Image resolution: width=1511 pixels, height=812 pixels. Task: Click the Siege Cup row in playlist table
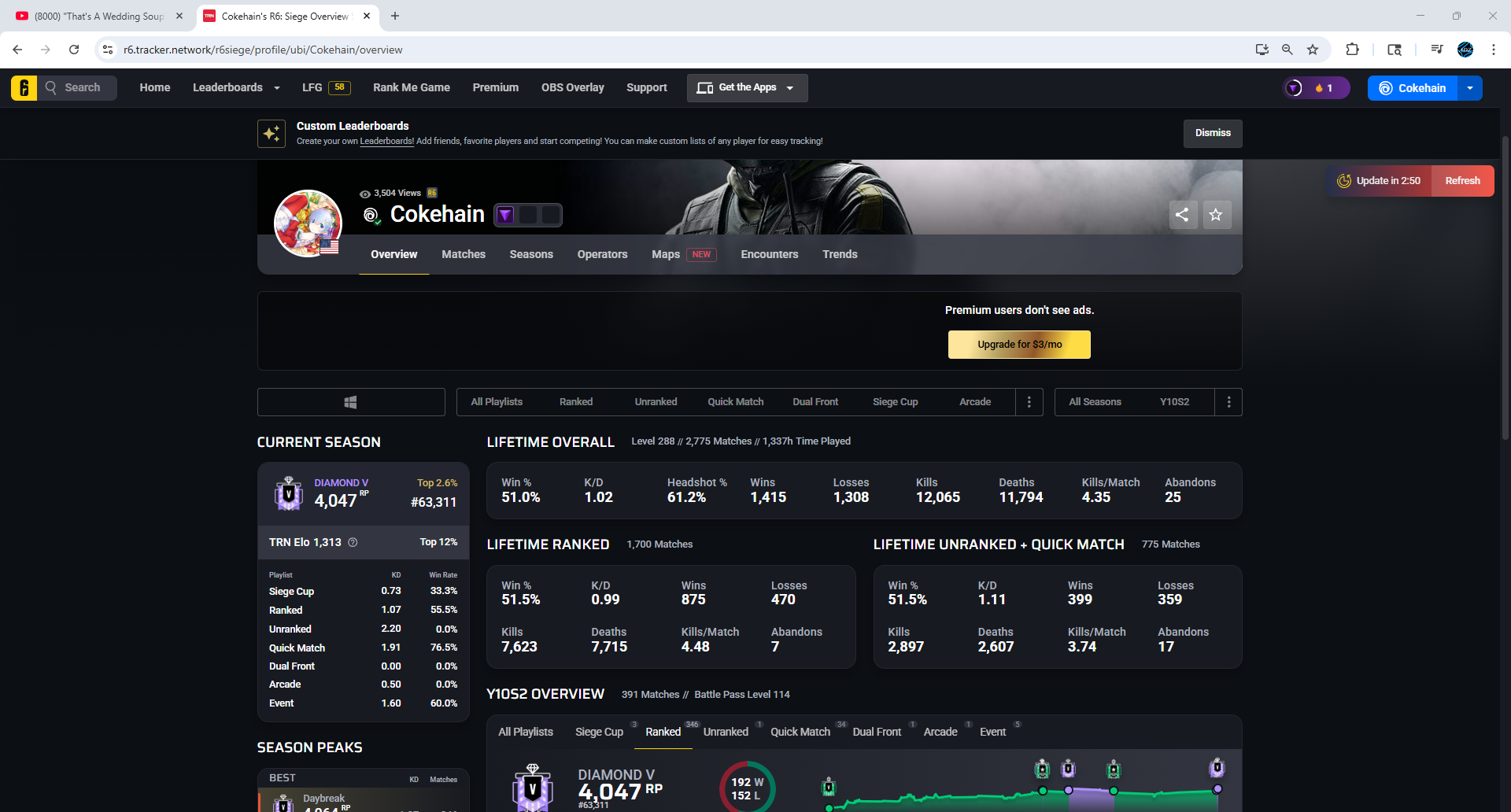pyautogui.click(x=363, y=591)
